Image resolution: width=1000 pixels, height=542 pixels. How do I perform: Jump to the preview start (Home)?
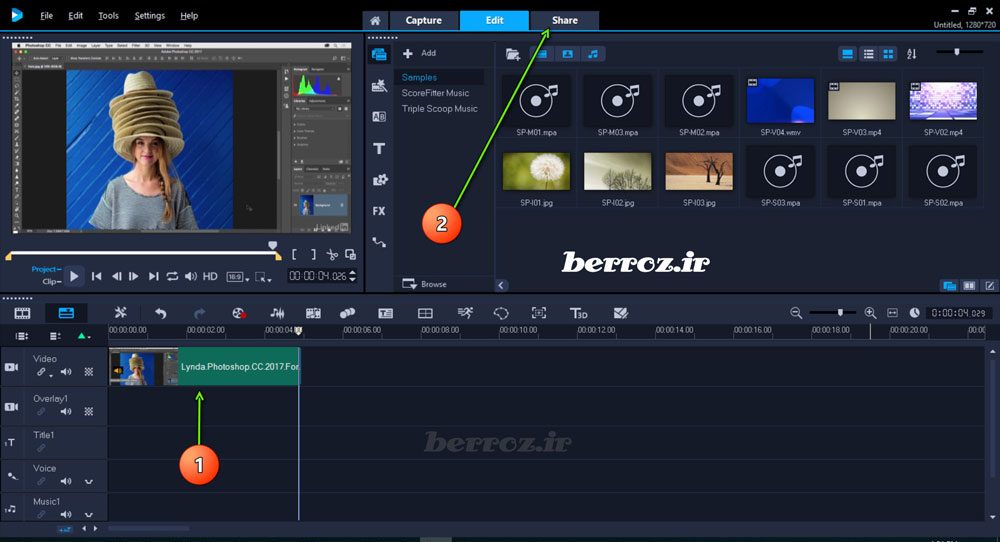pyautogui.click(x=96, y=276)
